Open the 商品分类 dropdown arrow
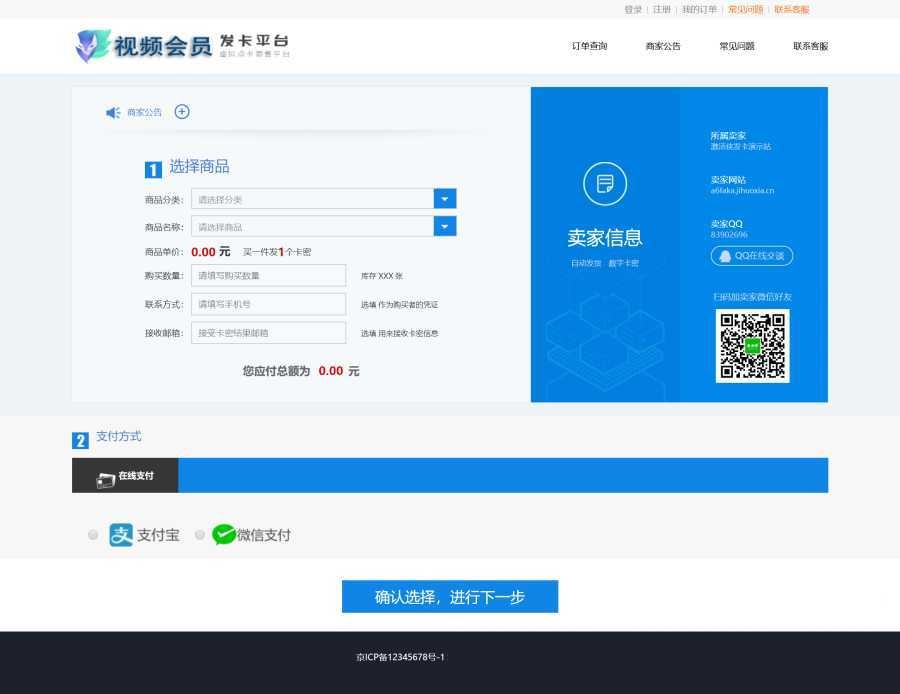 tap(445, 199)
